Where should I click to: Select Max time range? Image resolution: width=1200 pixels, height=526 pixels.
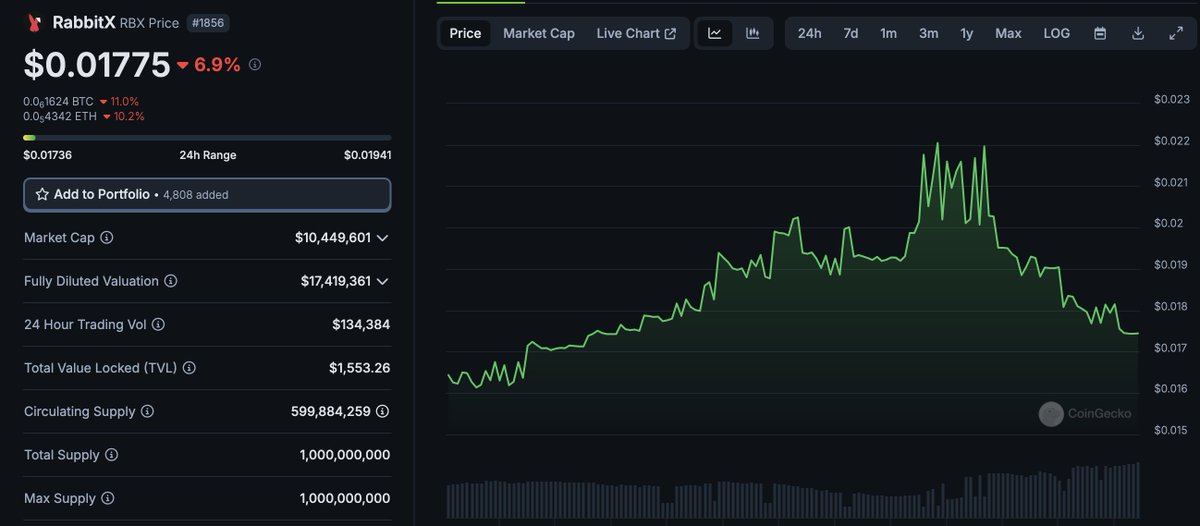(x=1008, y=33)
